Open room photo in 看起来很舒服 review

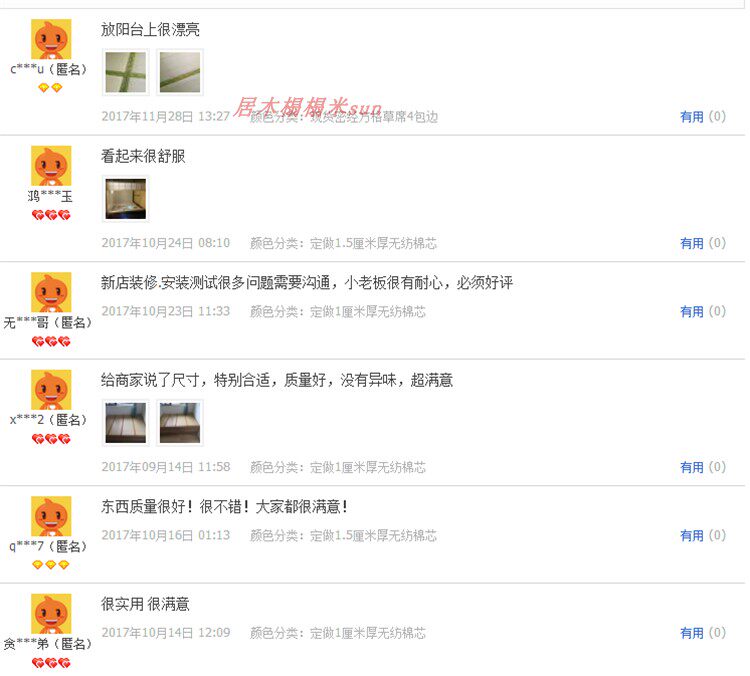(126, 199)
